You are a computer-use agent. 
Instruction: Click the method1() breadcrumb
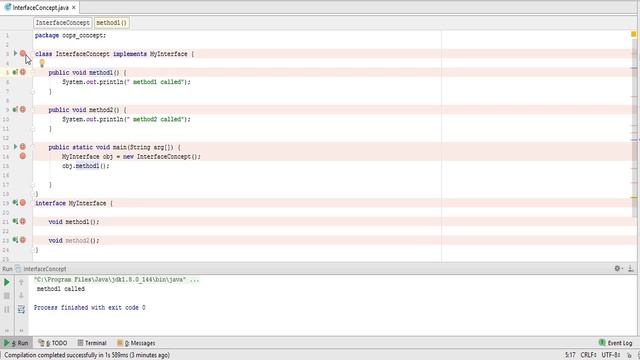pos(111,23)
